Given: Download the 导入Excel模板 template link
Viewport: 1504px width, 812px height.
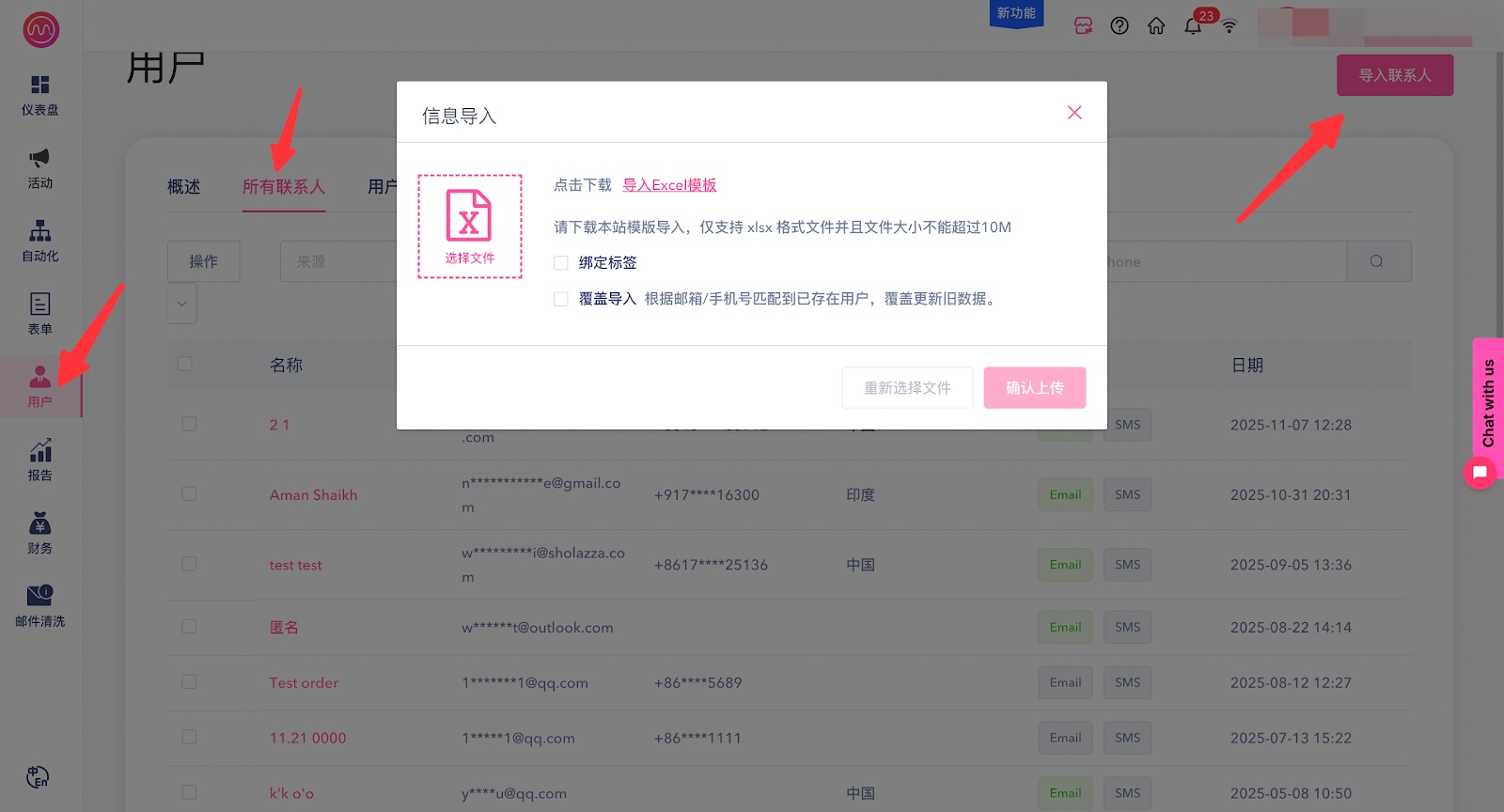Looking at the screenshot, I should tap(669, 185).
